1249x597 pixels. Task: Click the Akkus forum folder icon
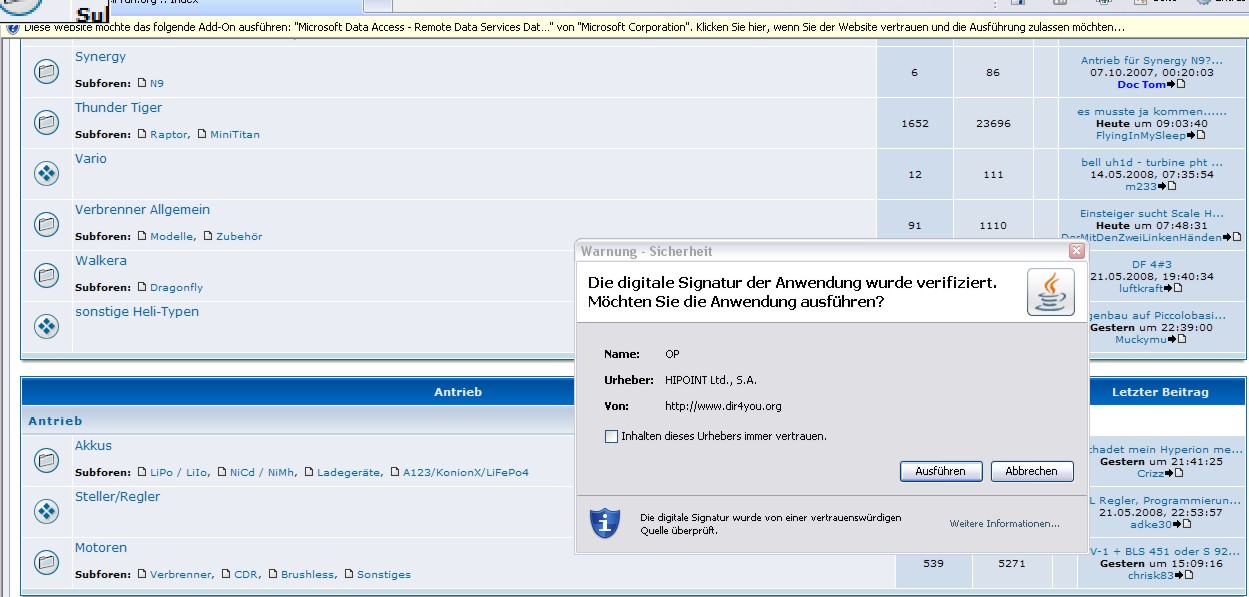click(46, 461)
